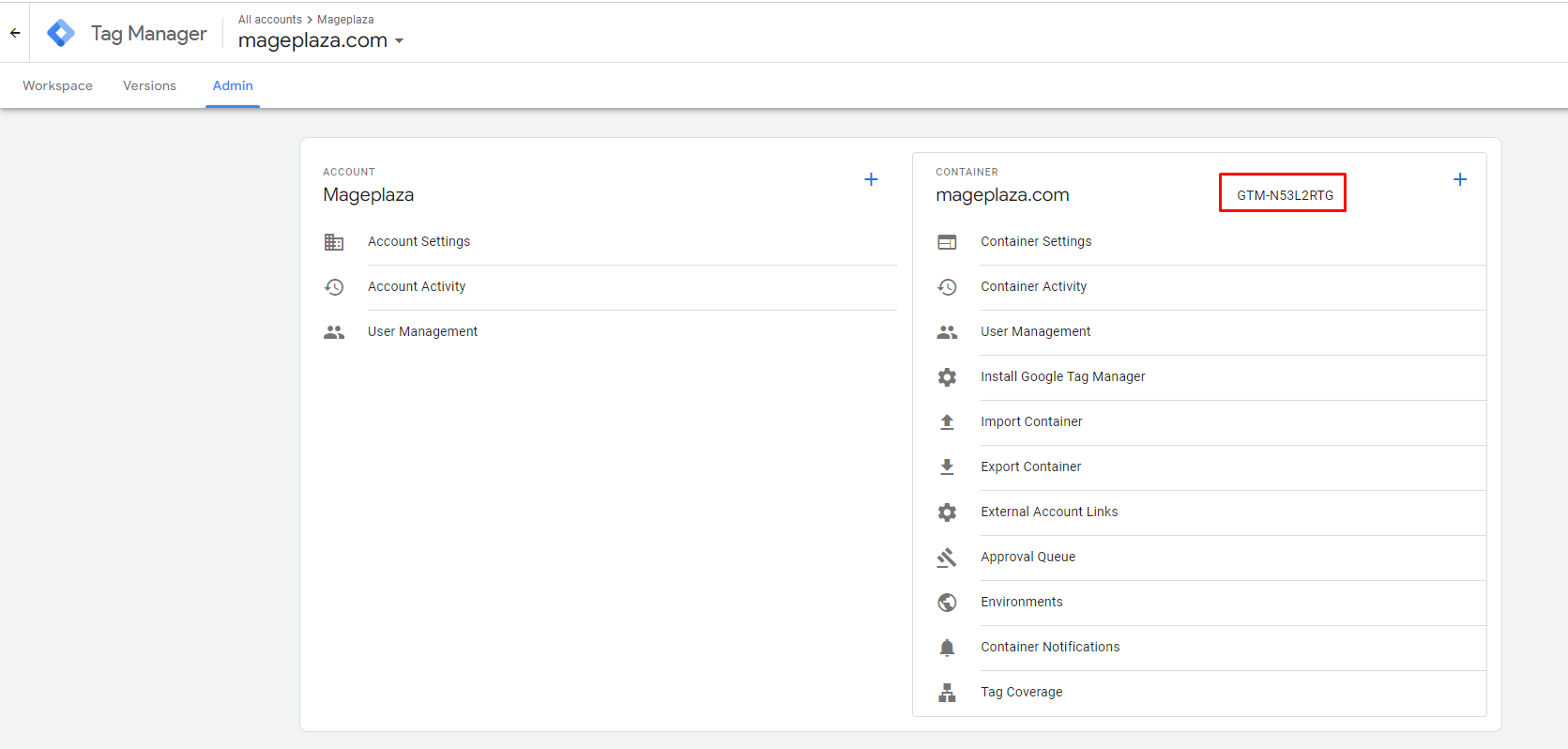Click the Container Settings window icon
This screenshot has height=749, width=1568.
(947, 242)
